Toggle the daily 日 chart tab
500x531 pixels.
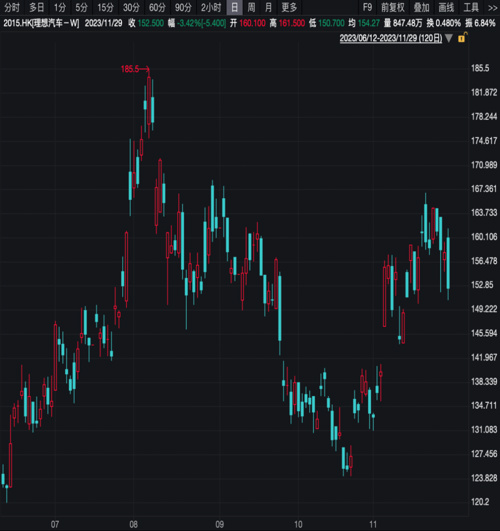click(x=234, y=7)
